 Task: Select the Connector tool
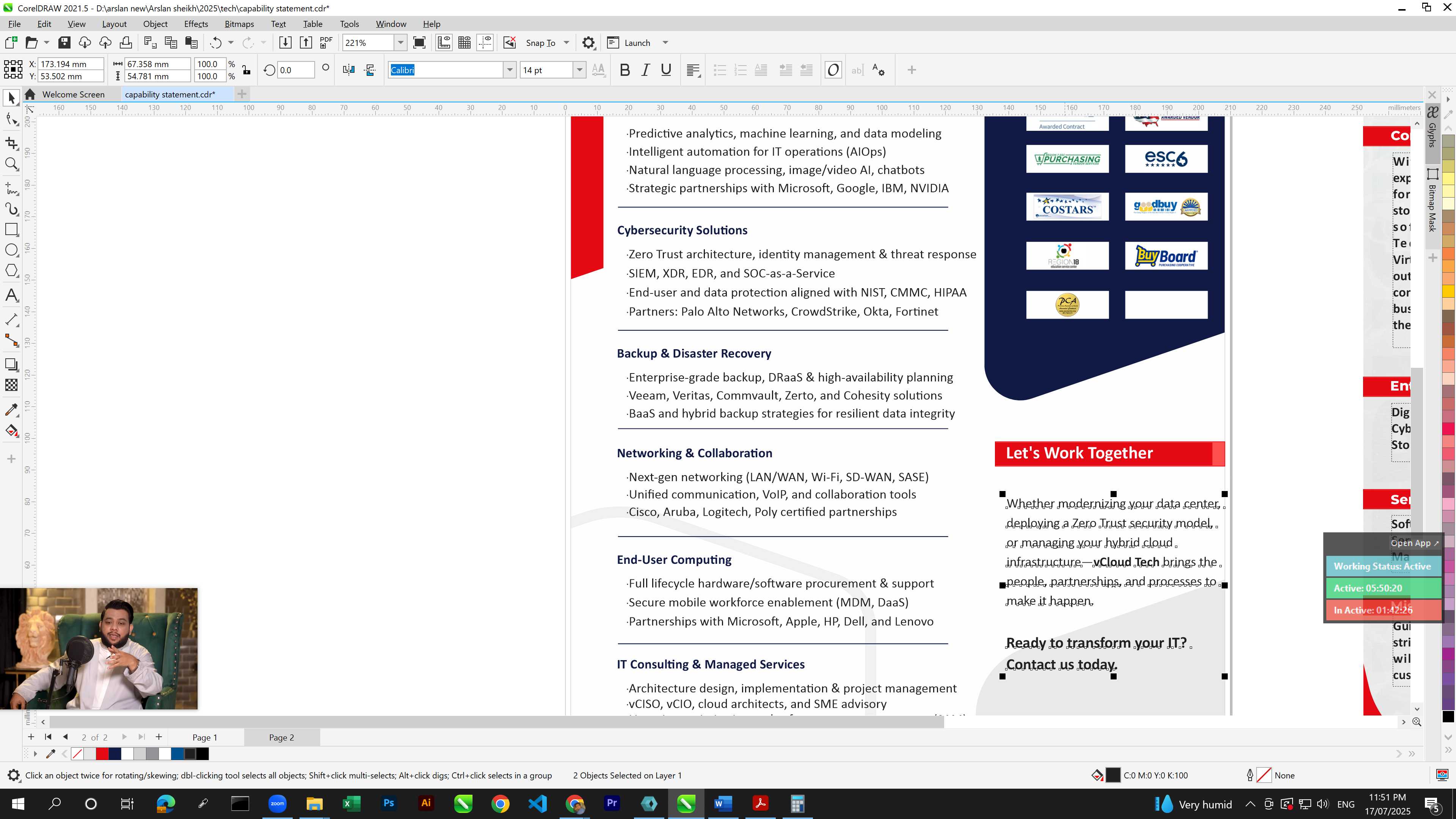[11, 340]
